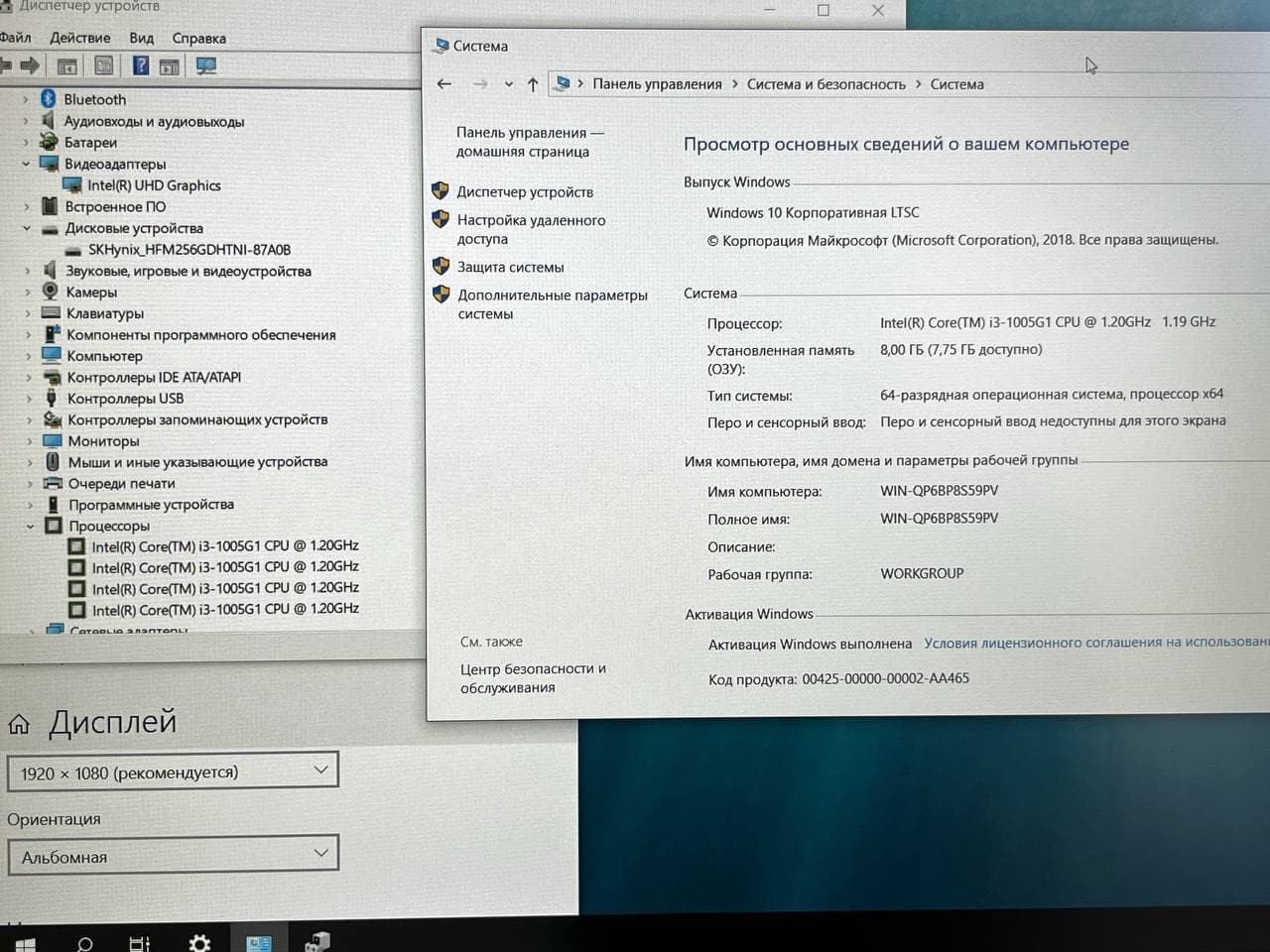1270x952 pixels.
Task: Click Windows 10 Корпоративная LTSC text
Action: tap(813, 212)
